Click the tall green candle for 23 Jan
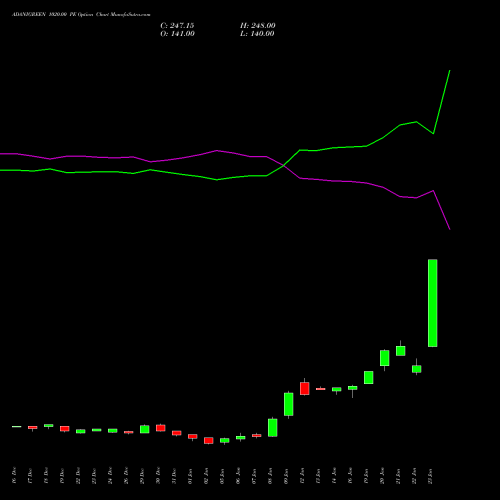 [x=433, y=303]
